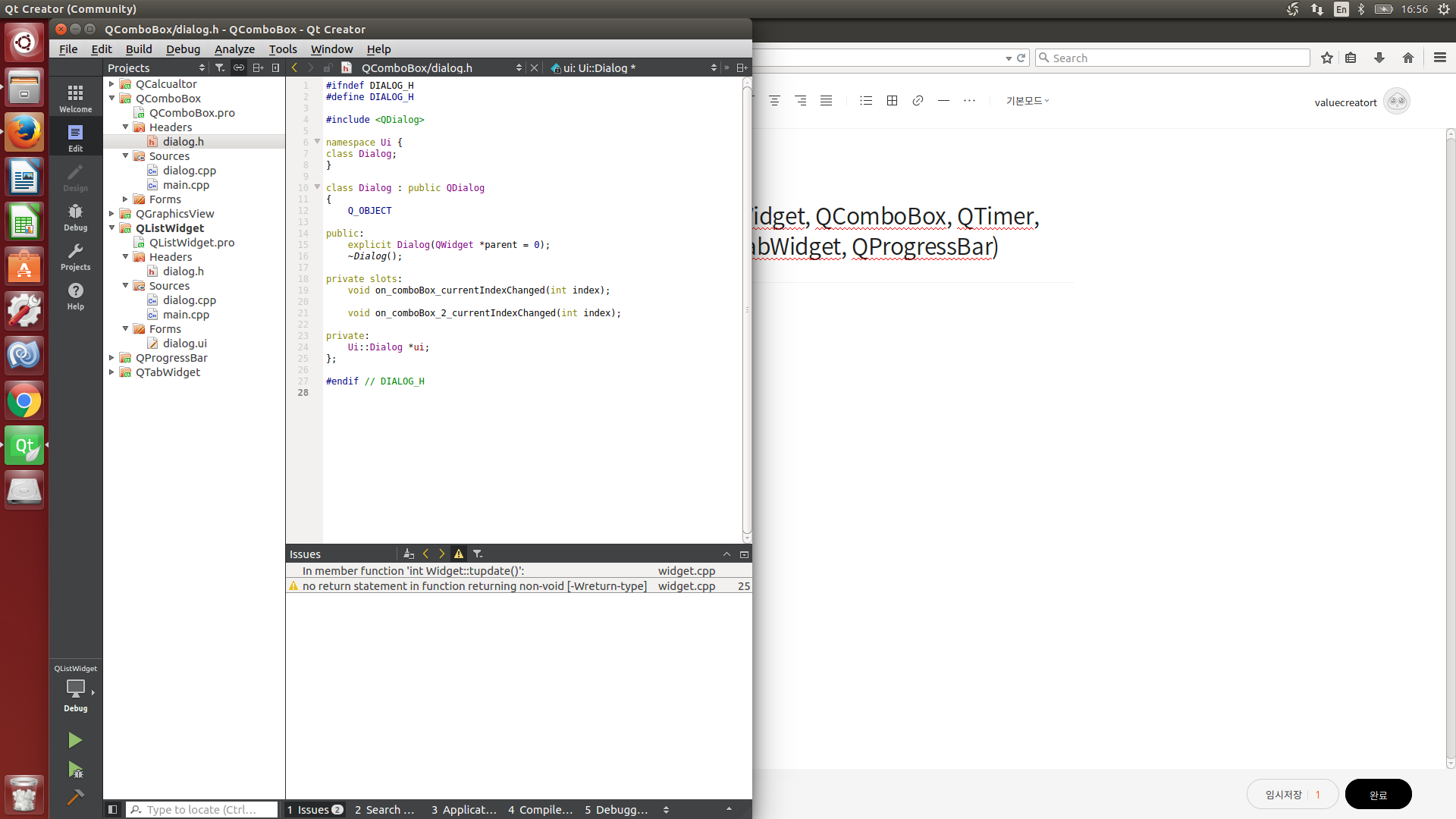Open the Help mode in sidebar
Viewport: 1456px width, 819px height.
tap(75, 296)
